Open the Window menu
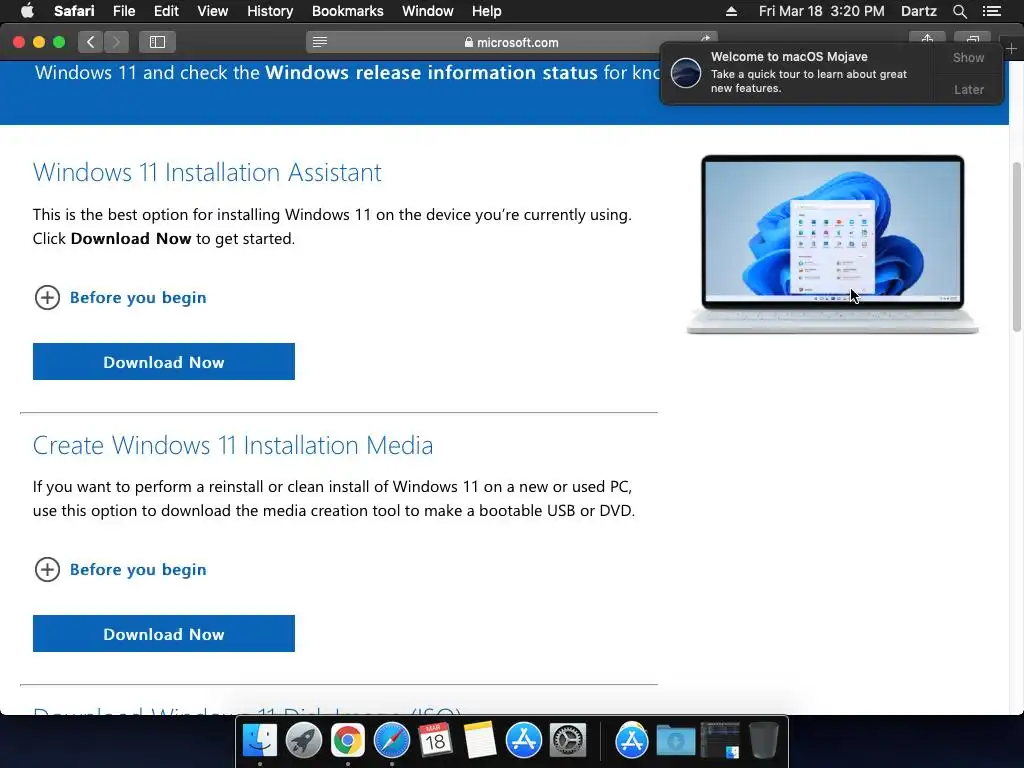 point(428,11)
